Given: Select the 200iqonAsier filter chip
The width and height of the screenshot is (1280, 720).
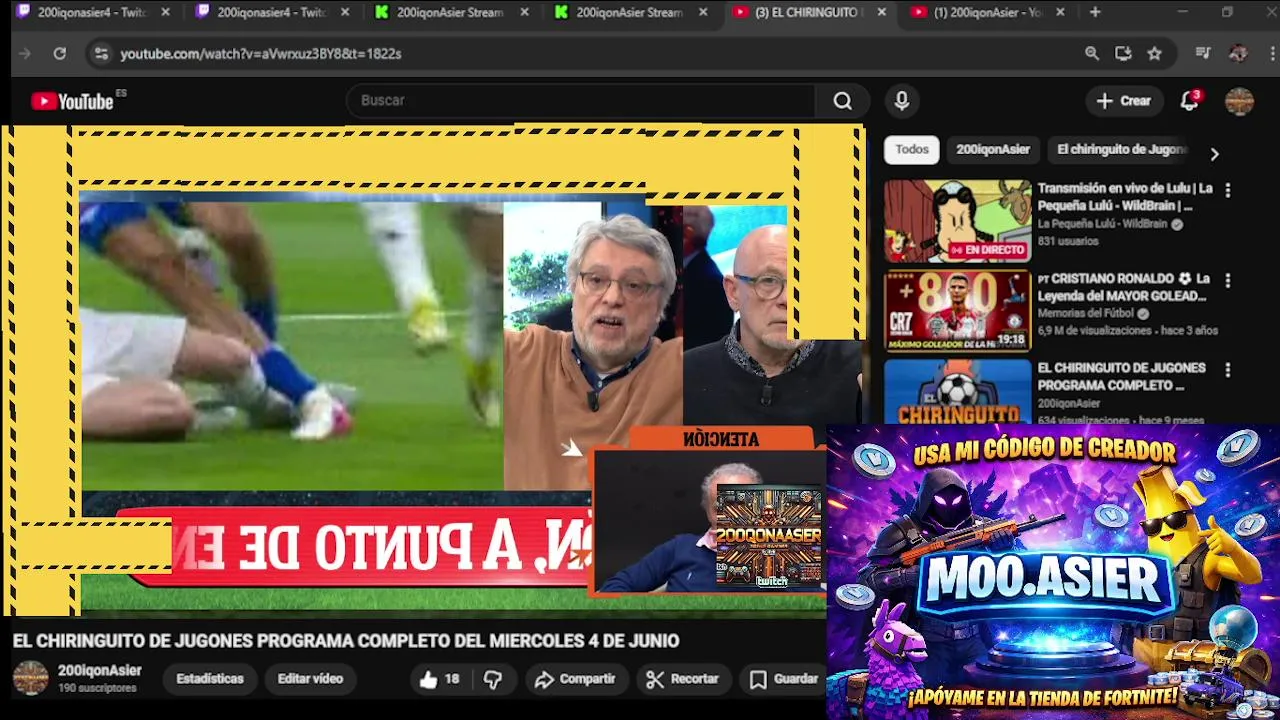Looking at the screenshot, I should [993, 150].
